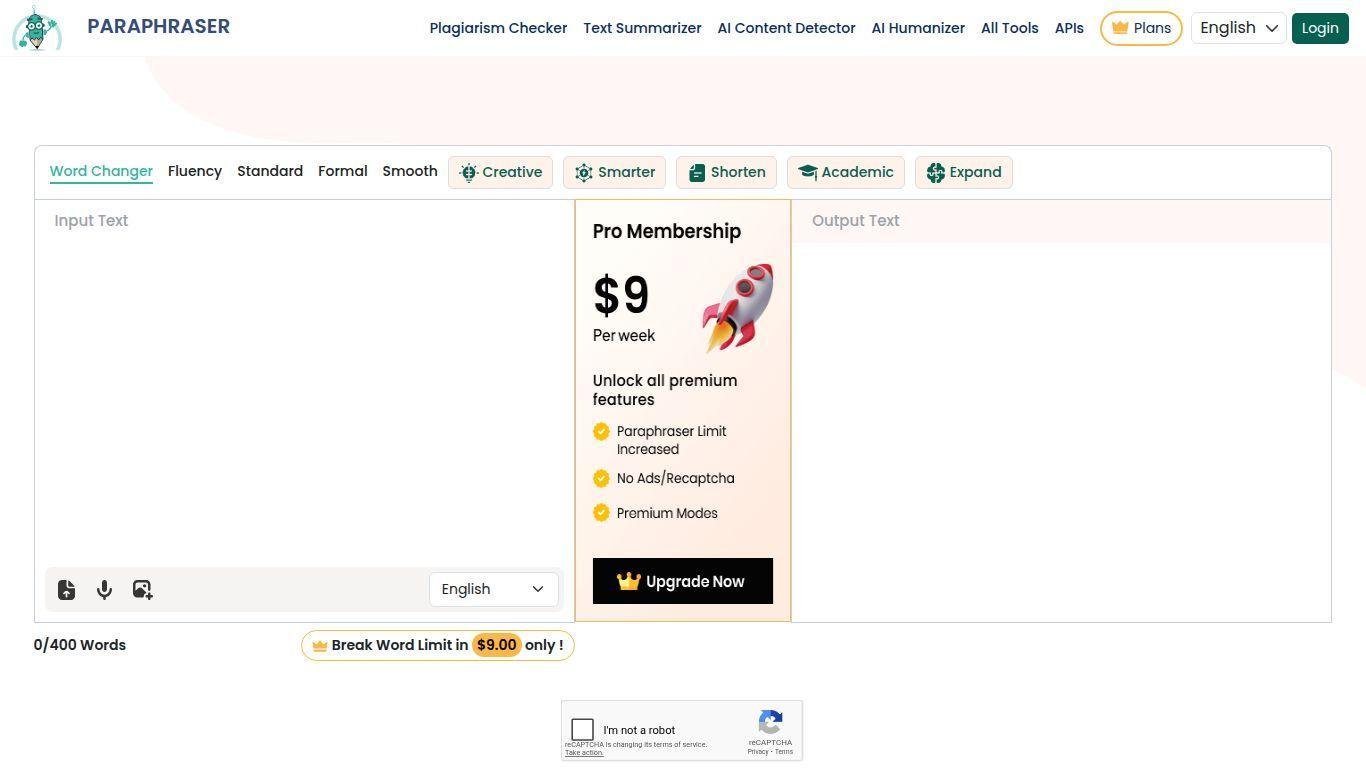Switch to the Fluency tab
Screen dimensions: 1366x768
(x=195, y=171)
